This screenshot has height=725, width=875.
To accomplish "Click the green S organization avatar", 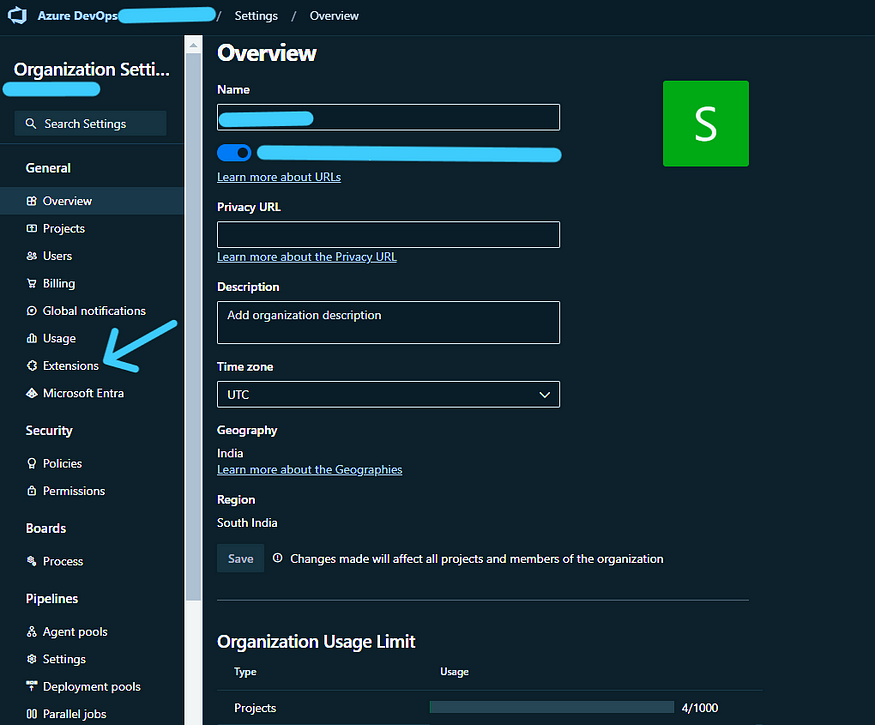I will [706, 123].
